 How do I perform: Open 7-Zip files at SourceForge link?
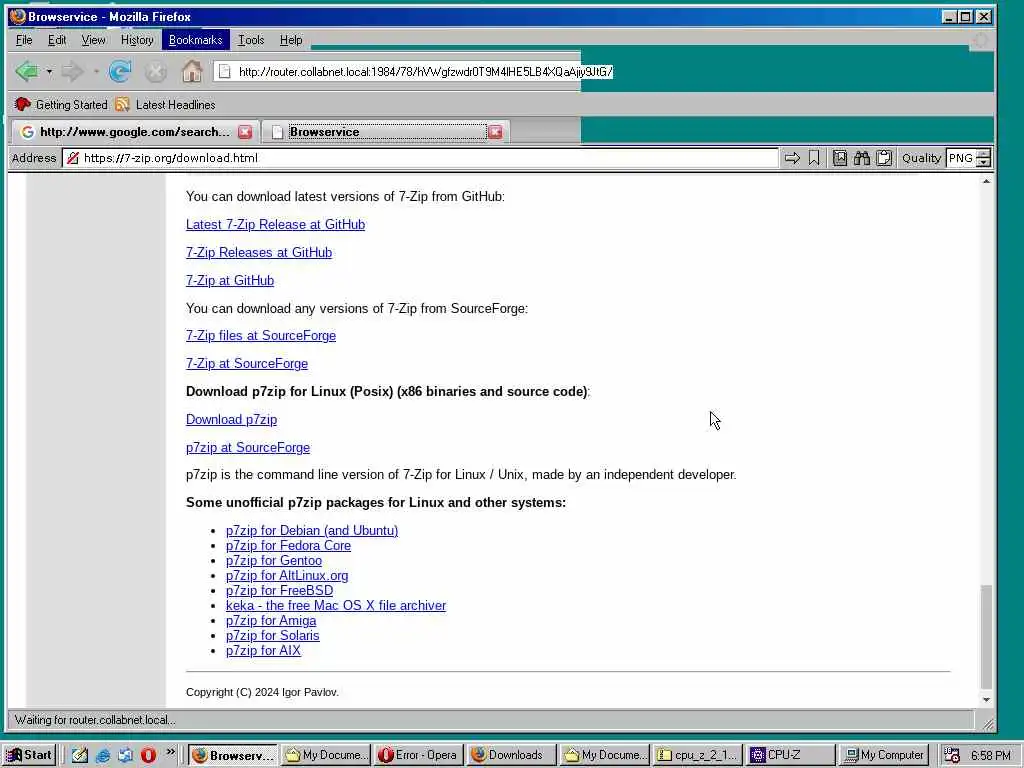click(261, 336)
